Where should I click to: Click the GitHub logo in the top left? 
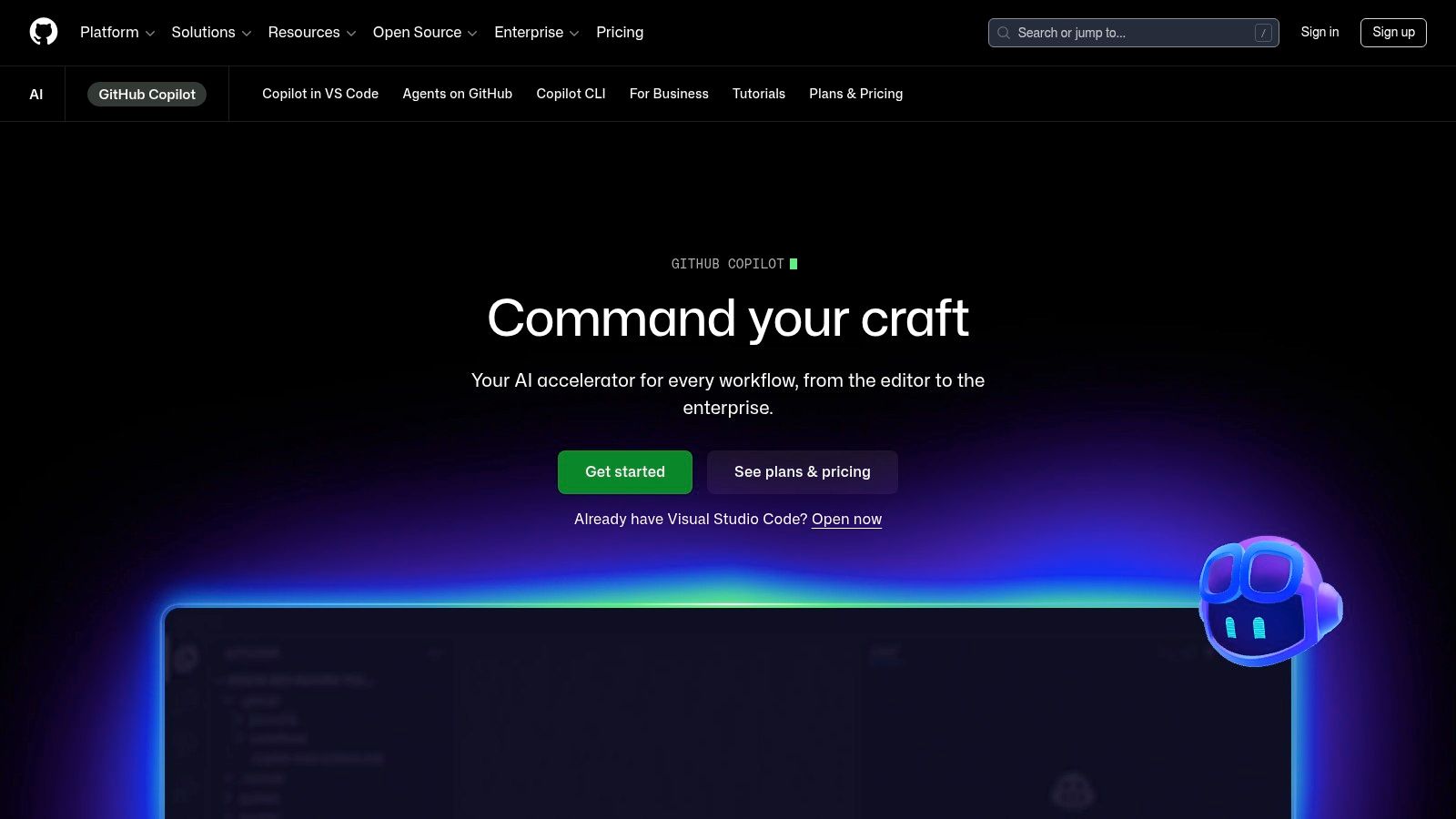click(44, 32)
